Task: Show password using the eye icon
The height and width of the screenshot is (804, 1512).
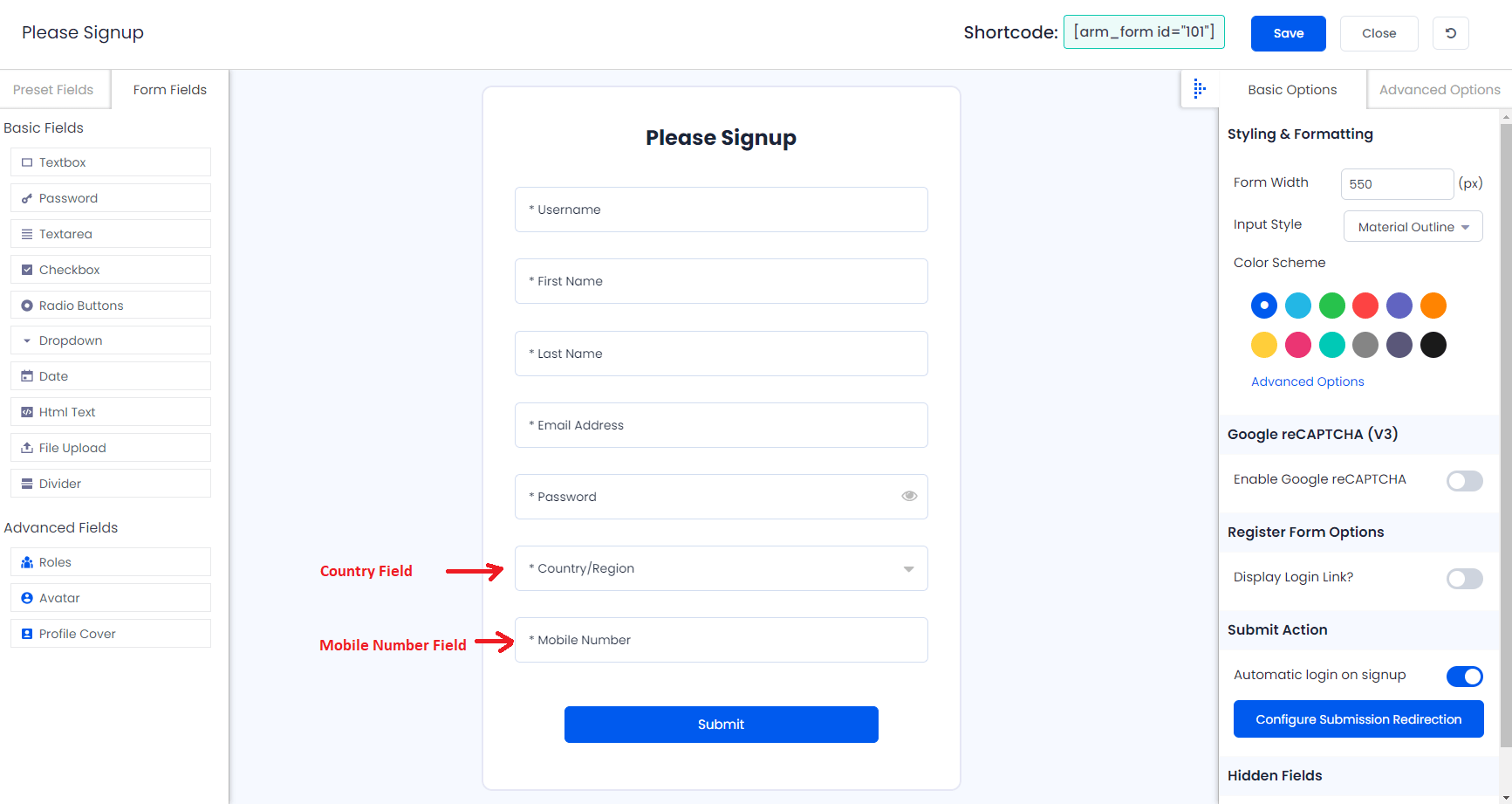Action: pyautogui.click(x=909, y=496)
